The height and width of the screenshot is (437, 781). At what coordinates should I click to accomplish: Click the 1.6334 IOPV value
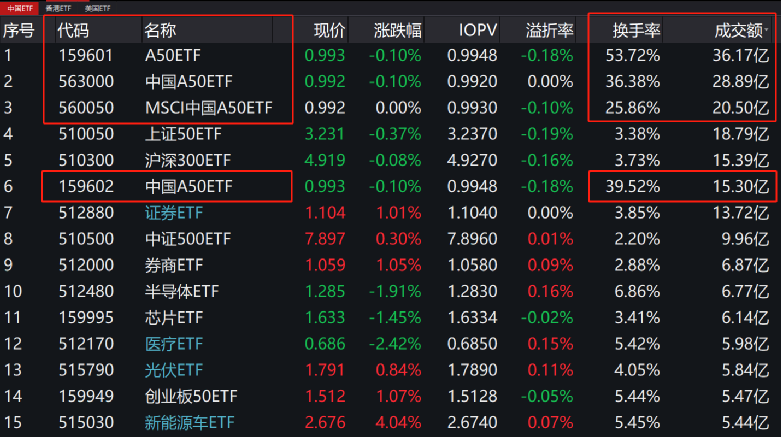click(472, 317)
